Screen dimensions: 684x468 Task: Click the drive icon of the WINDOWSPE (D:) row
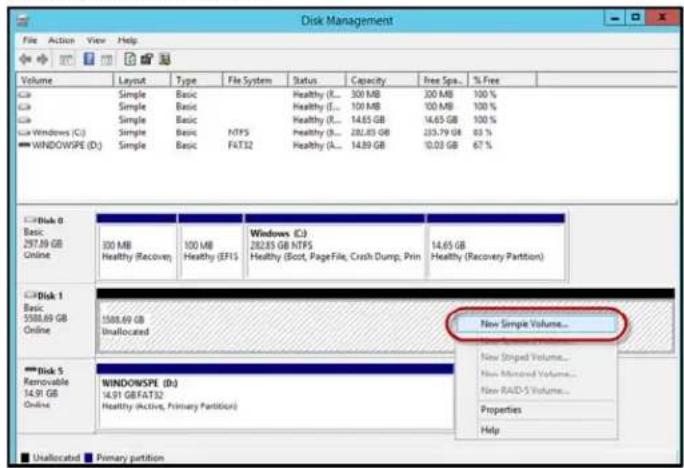coord(24,145)
